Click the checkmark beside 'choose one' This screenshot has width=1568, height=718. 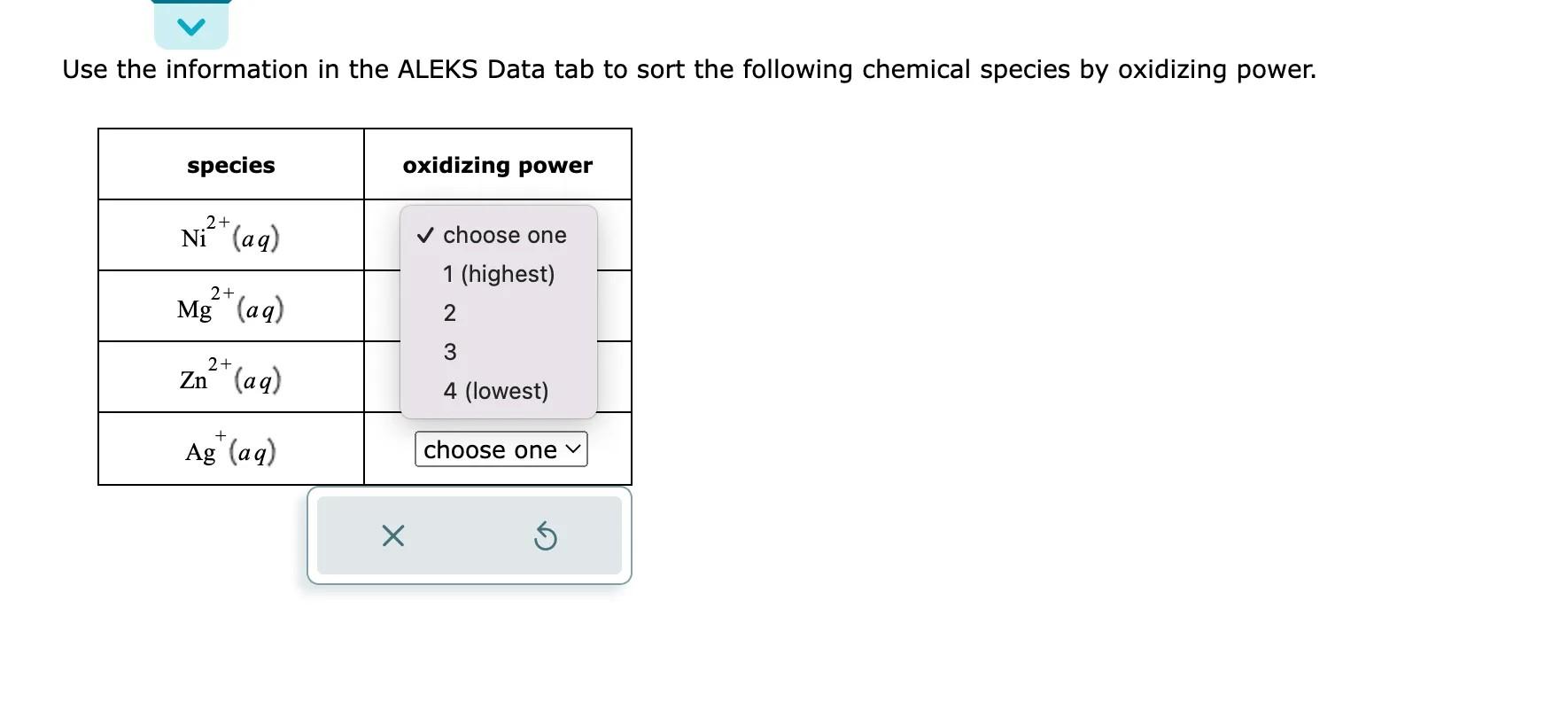point(425,235)
